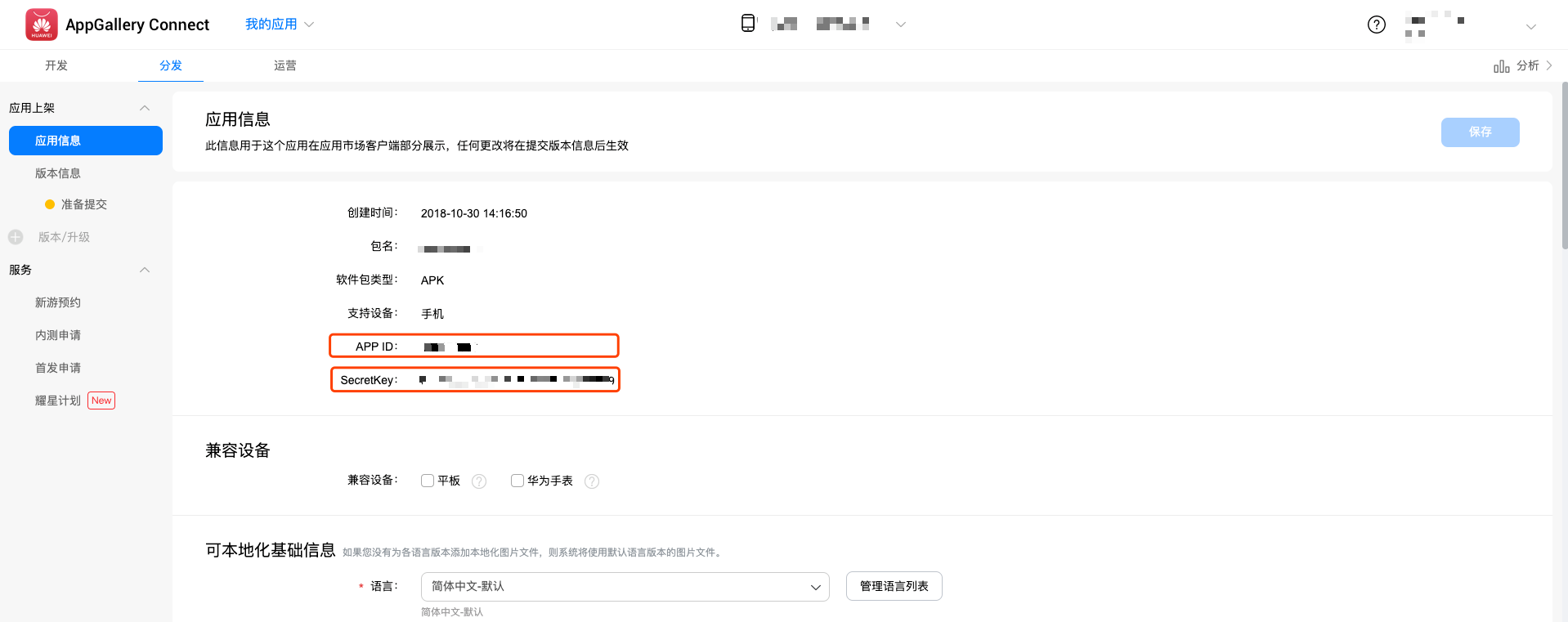The image size is (1568, 622).
Task: Open 版本信息 in the sidebar
Action: point(58,173)
